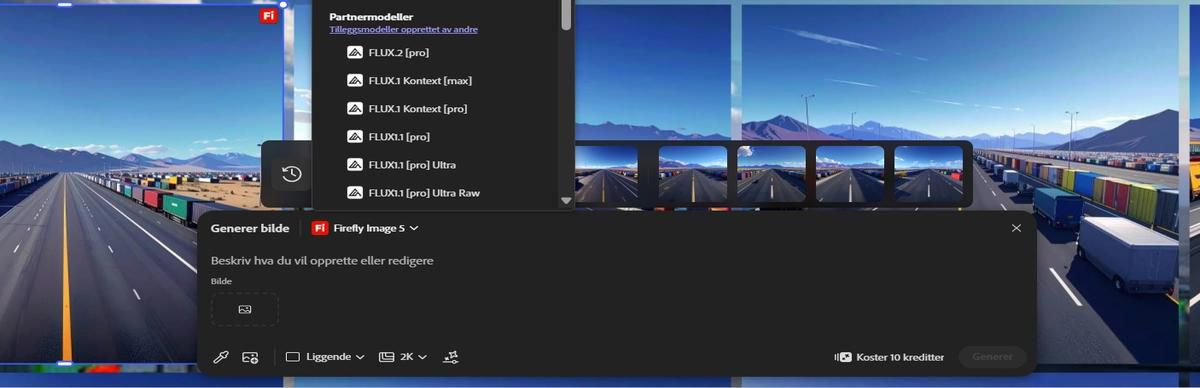Open the style brush icon

point(221,357)
